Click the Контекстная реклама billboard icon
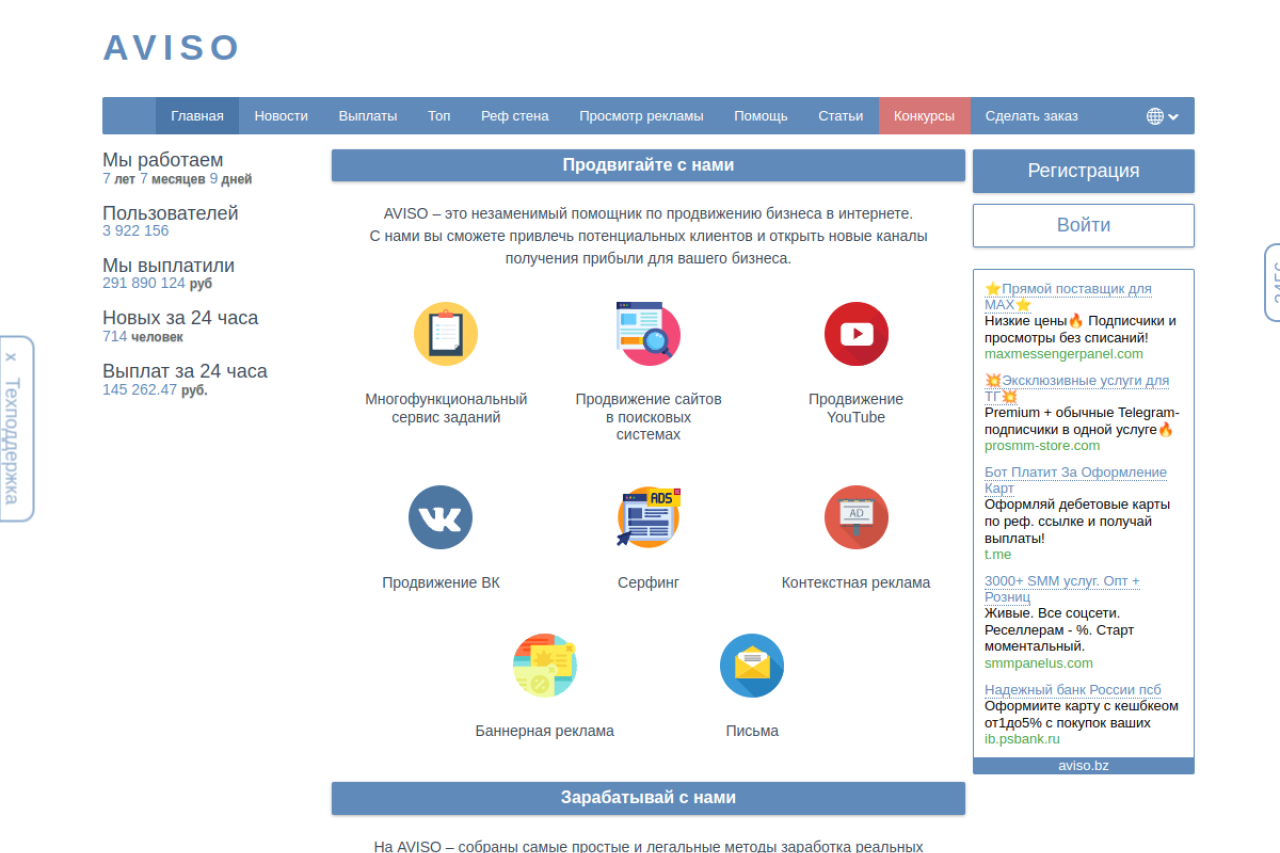Image resolution: width=1280 pixels, height=853 pixels. point(856,517)
